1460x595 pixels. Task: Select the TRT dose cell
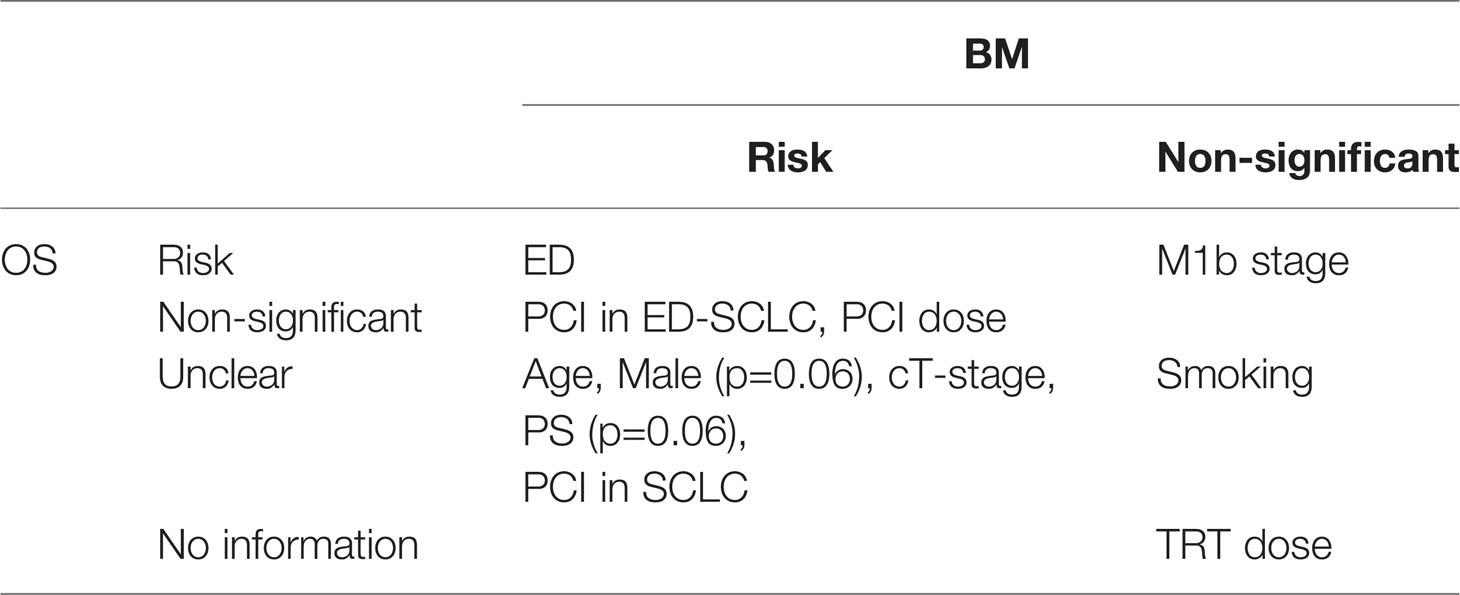pyautogui.click(x=1244, y=545)
